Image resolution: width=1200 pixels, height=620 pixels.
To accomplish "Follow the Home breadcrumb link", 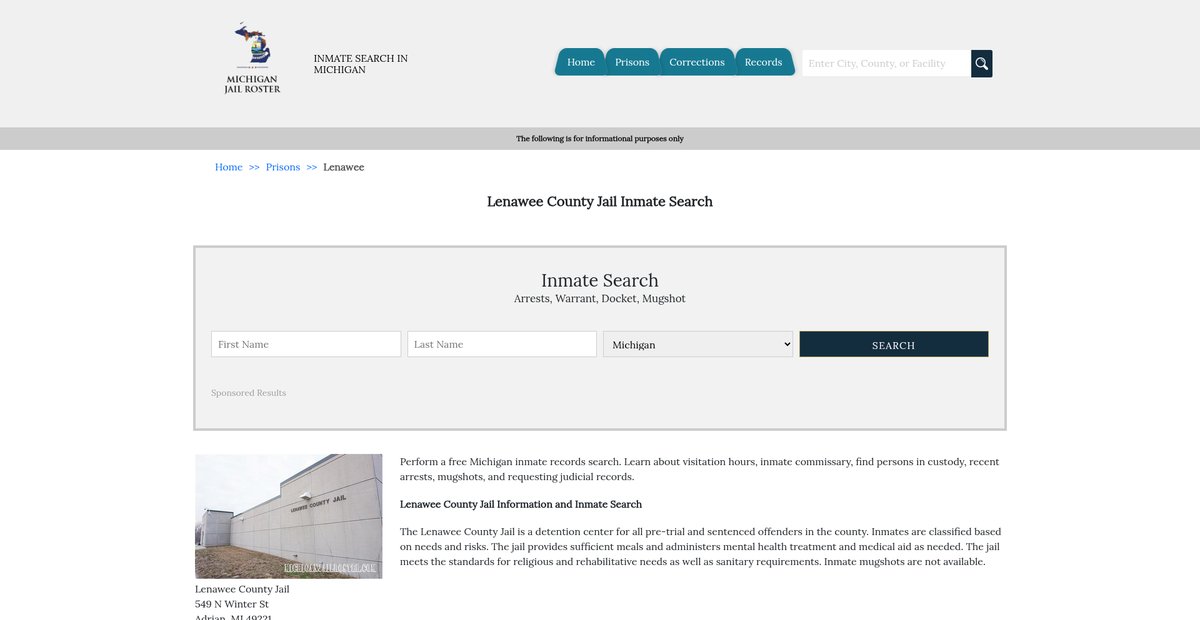I will tap(228, 167).
